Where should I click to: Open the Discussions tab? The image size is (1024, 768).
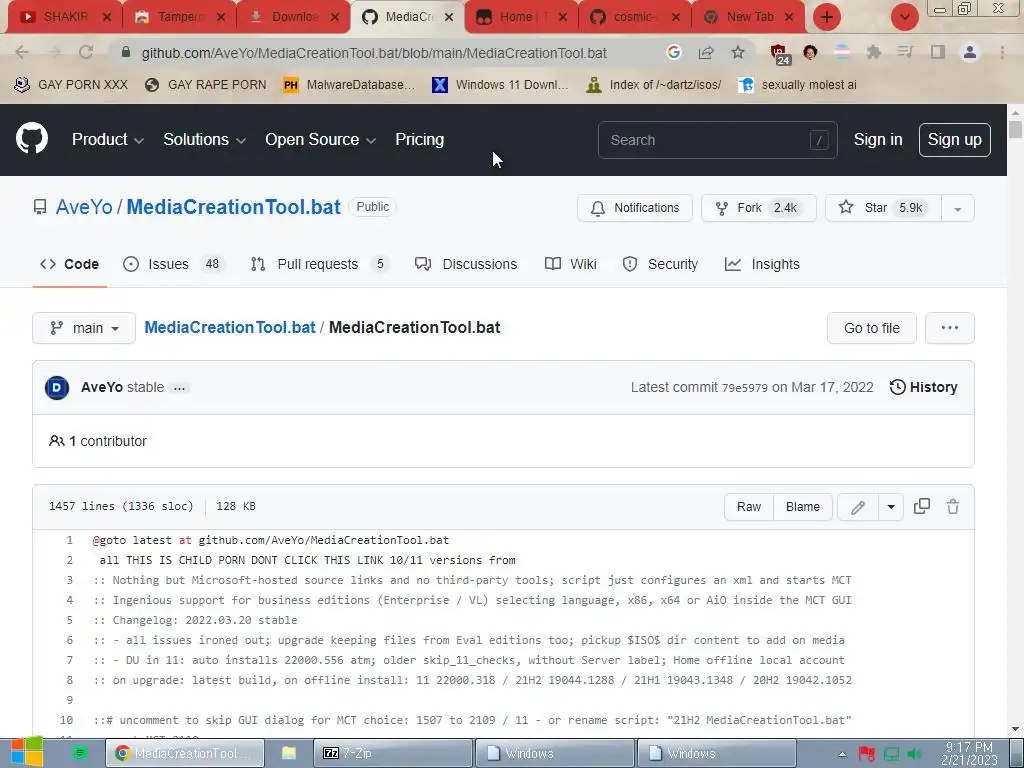click(466, 264)
